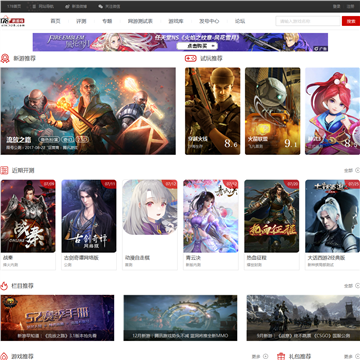360x360 pixels.
Task: Click the Weibo icon in top bar
Action: click(68, 6)
